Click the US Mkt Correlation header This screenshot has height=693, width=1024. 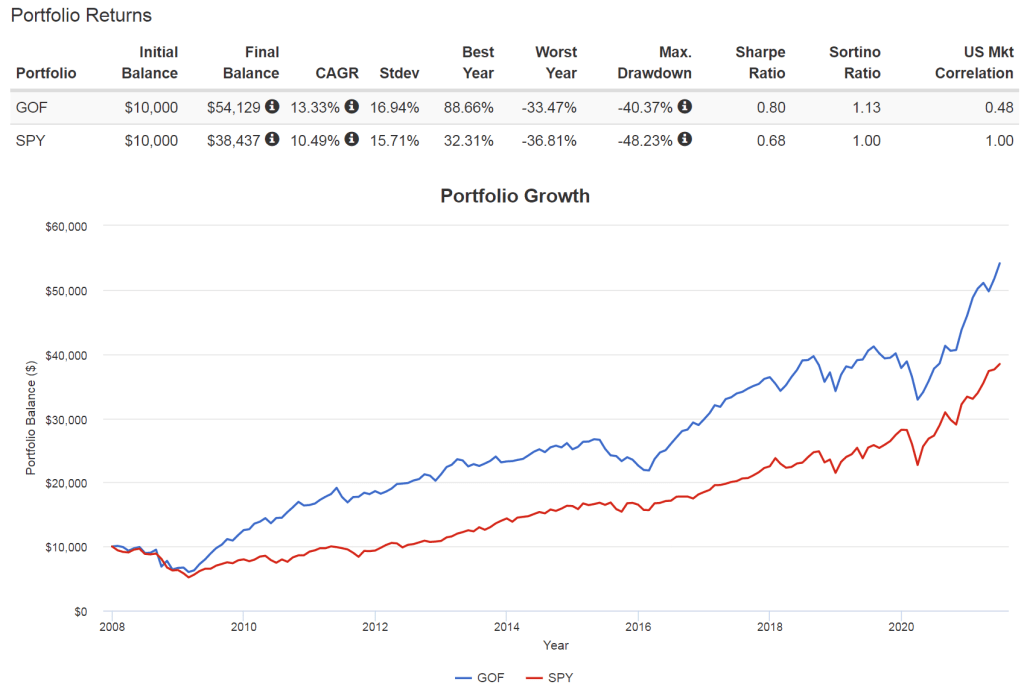point(959,63)
